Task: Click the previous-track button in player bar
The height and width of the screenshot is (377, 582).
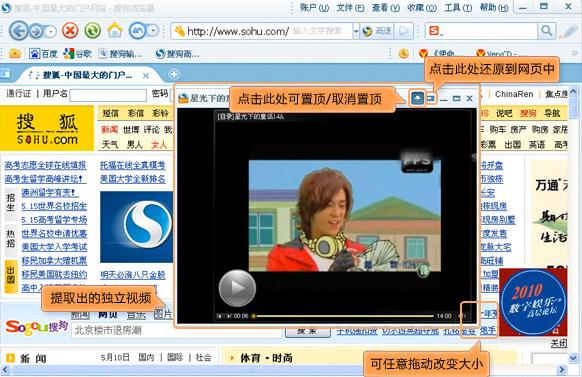Action: (220, 316)
